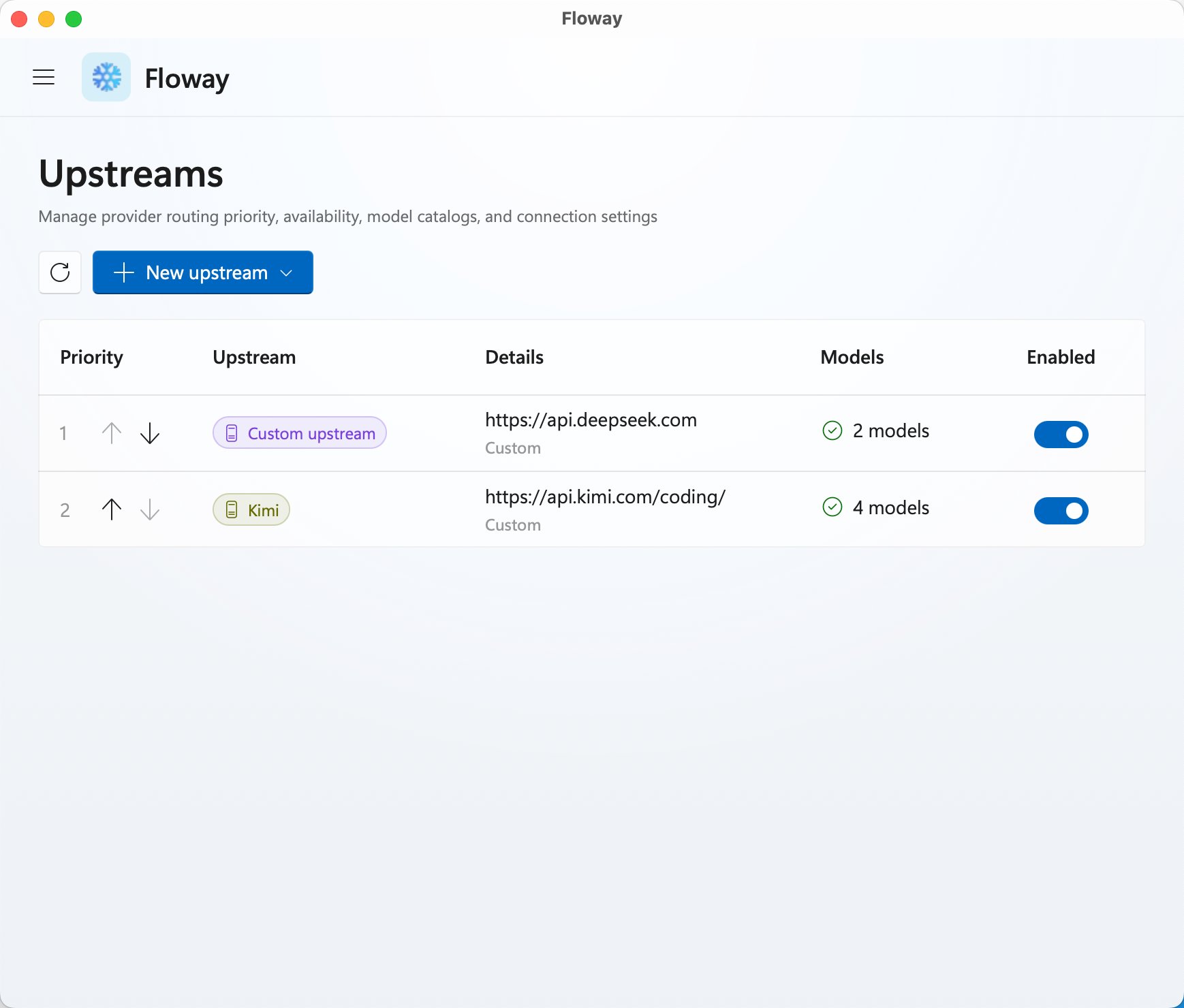Click the Custom label under api.kimi.com
This screenshot has height=1008, width=1184.
coord(513,525)
